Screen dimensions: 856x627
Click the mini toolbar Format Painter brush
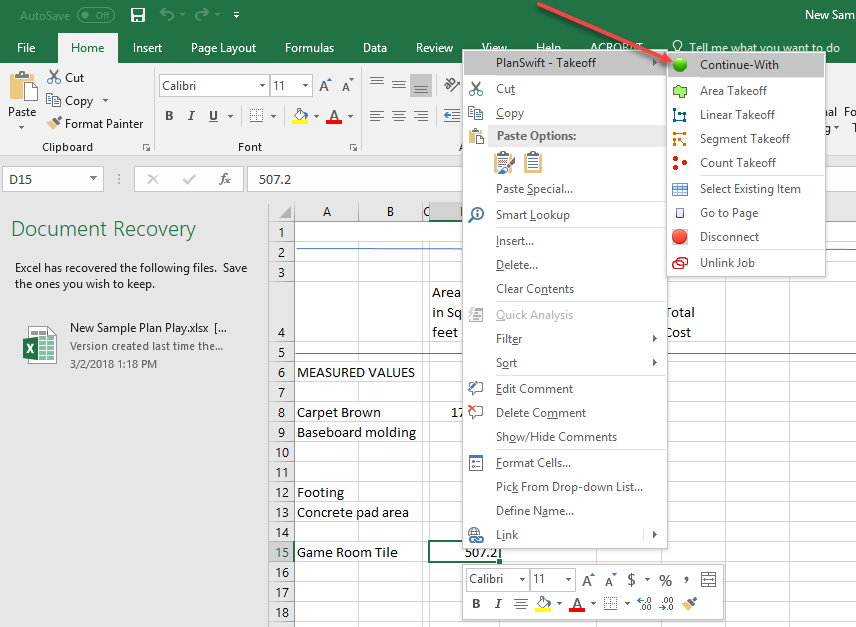pos(690,604)
